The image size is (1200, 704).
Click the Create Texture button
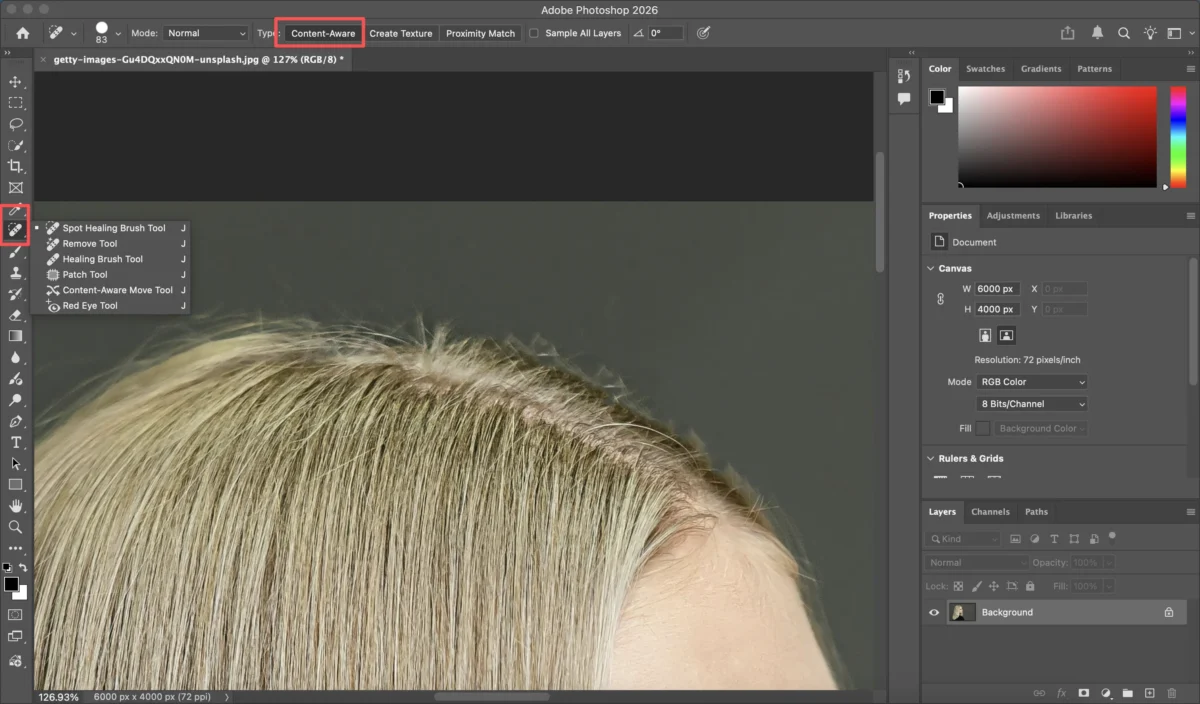401,33
